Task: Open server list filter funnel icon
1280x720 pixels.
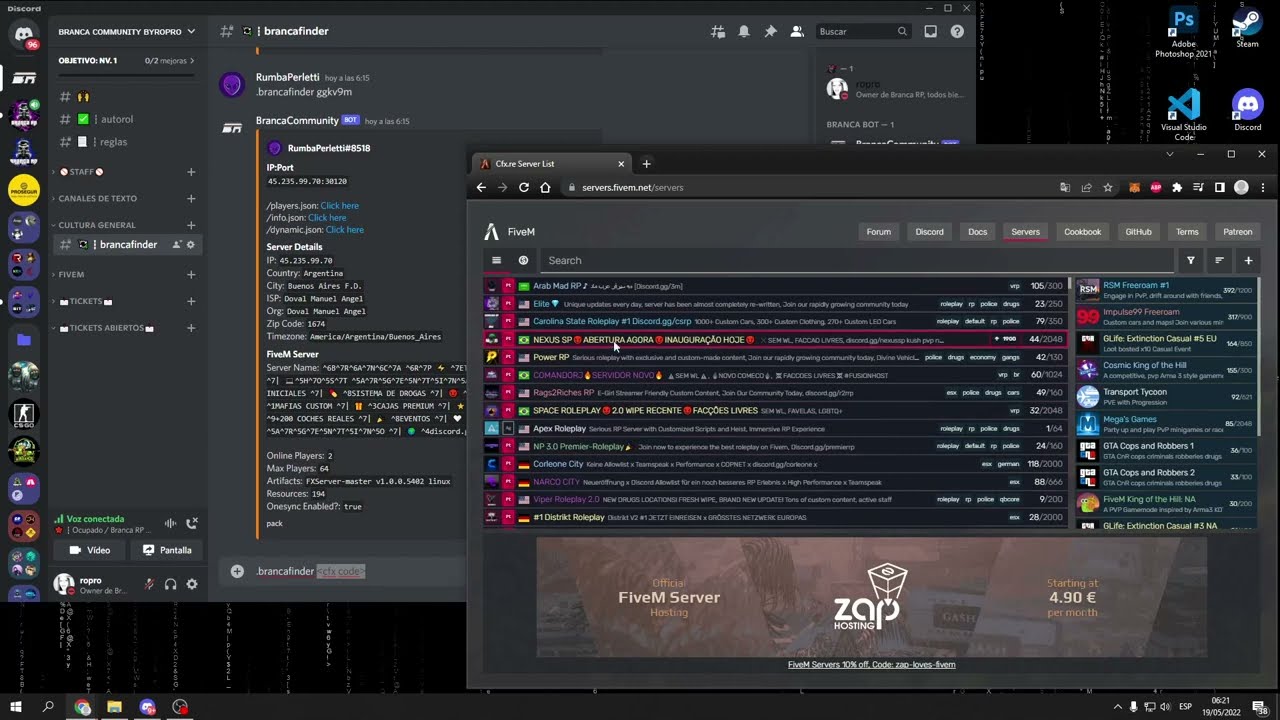Action: (x=1190, y=260)
